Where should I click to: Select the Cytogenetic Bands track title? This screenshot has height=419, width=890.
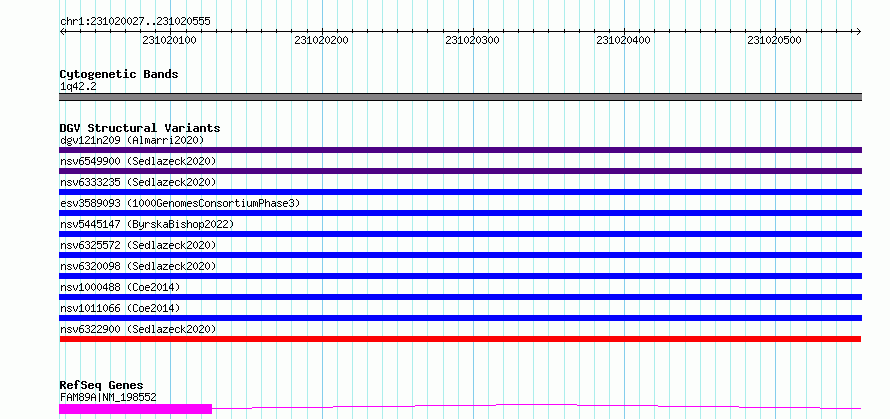[119, 74]
